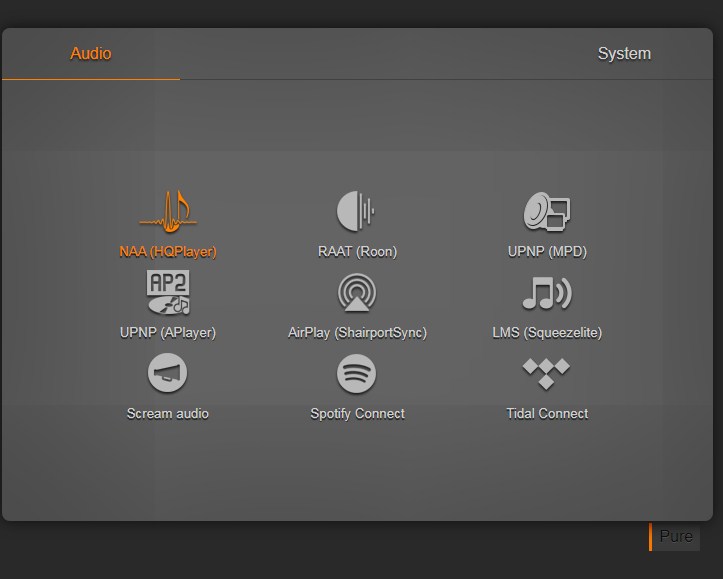Viewport: 723px width, 579px height.
Task: Click the "LMS (Squeezelite)" text label
Action: (x=547, y=333)
